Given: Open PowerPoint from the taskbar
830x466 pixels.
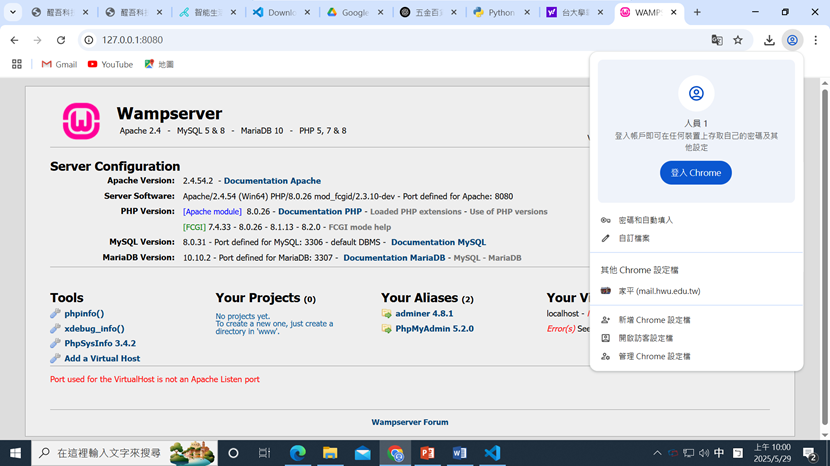Looking at the screenshot, I should [427, 453].
